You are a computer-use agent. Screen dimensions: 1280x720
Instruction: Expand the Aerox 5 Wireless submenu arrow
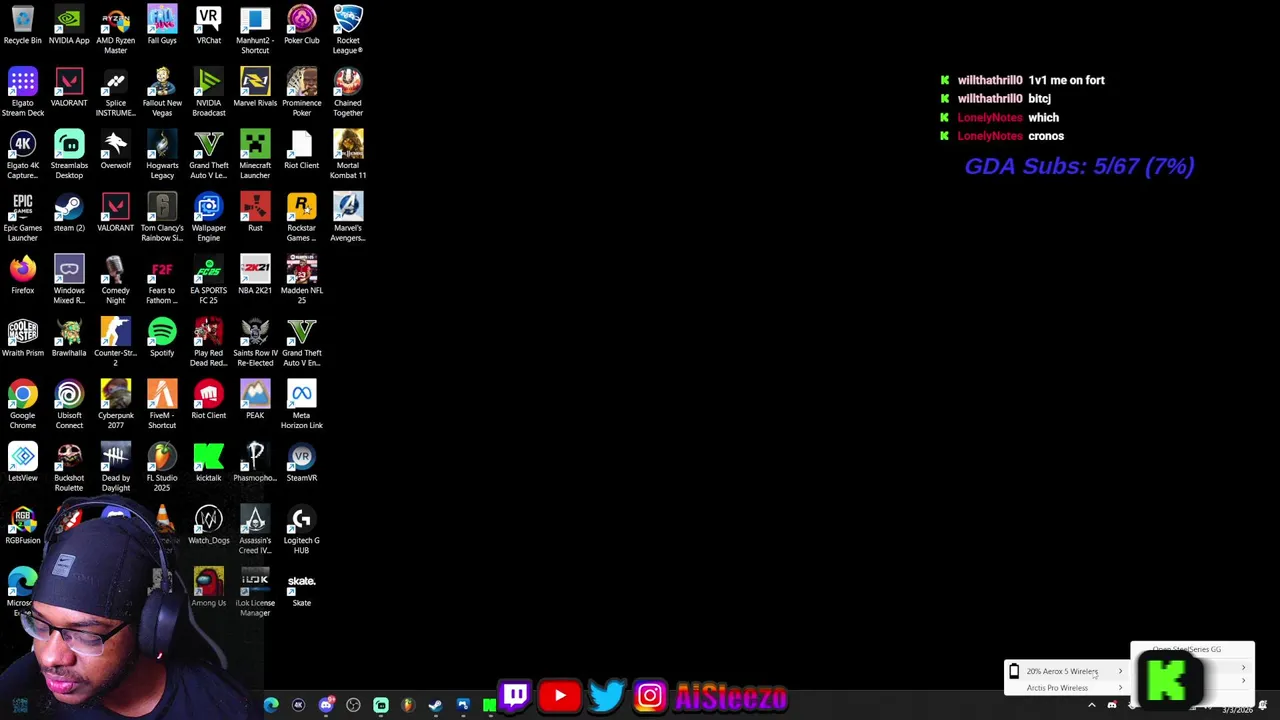1120,671
